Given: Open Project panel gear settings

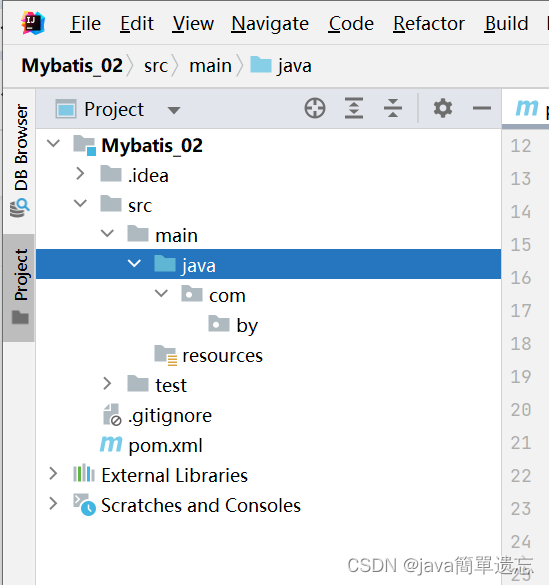Looking at the screenshot, I should pos(443,108).
